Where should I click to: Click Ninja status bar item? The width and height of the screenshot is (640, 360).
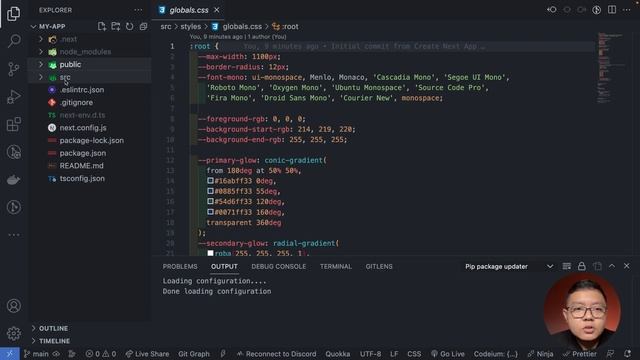point(540,354)
